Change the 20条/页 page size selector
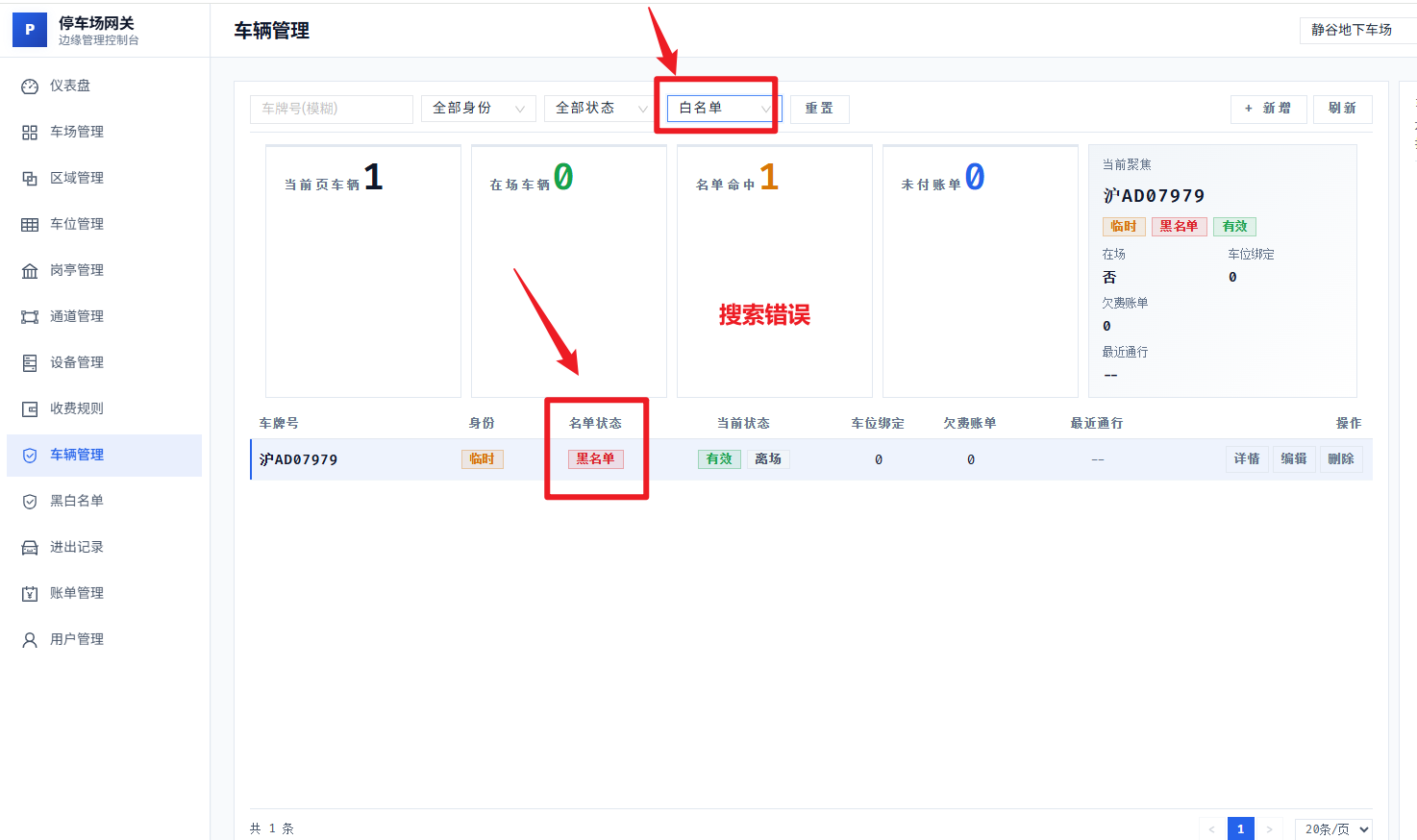 1336,829
